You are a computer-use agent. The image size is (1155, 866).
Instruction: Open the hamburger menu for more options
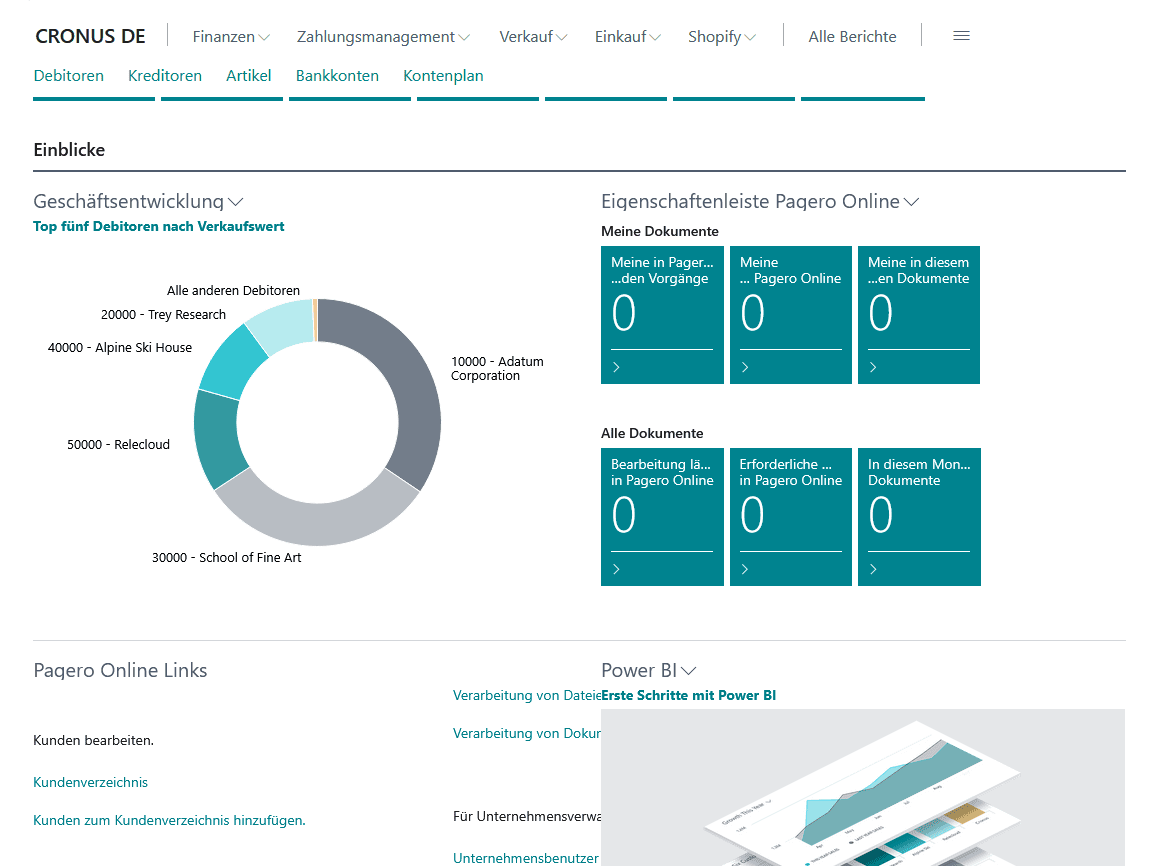(x=961, y=36)
